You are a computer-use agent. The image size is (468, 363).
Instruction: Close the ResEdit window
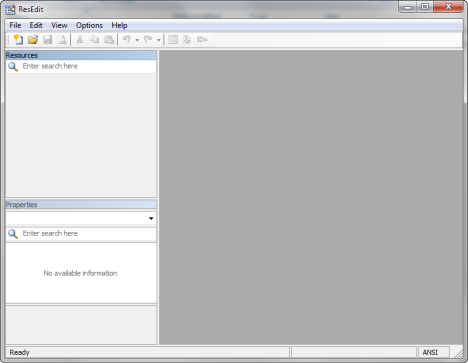point(449,7)
